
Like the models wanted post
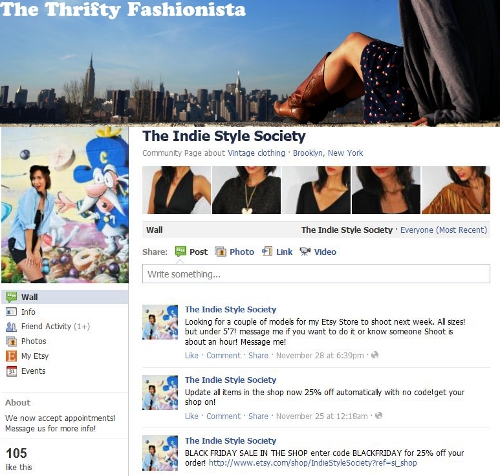click(192, 355)
